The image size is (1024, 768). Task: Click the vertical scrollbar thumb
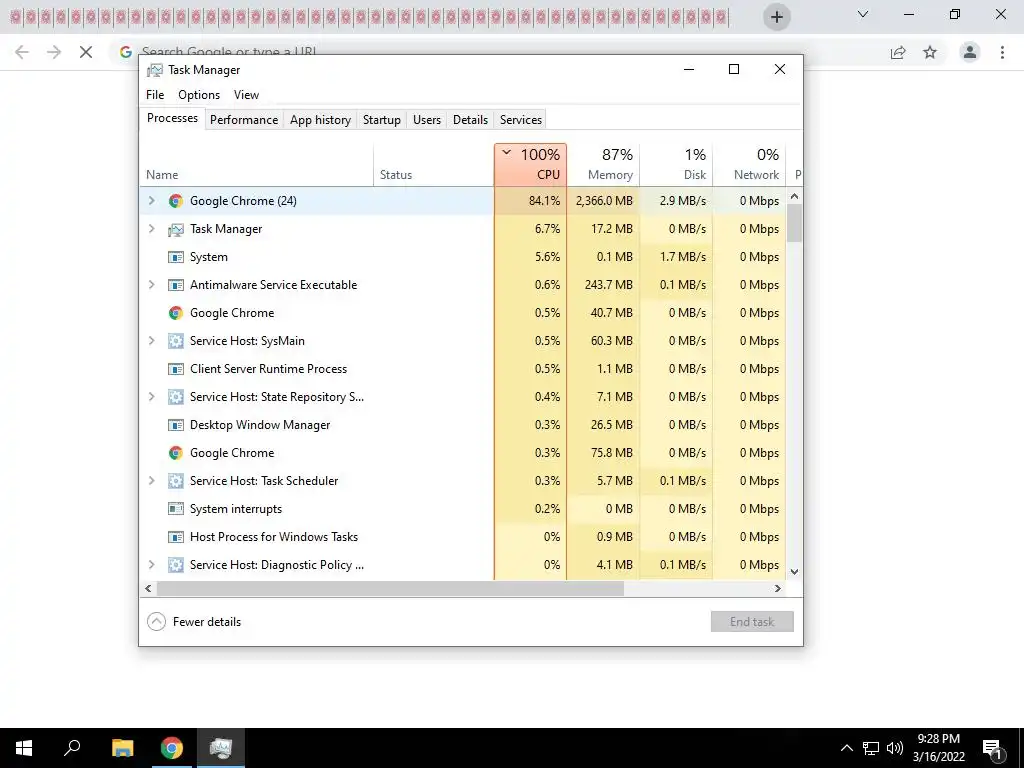point(794,223)
